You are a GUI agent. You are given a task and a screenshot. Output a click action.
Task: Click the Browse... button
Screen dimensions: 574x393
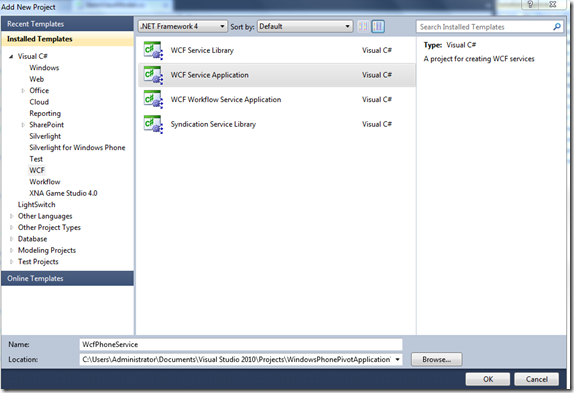point(436,359)
